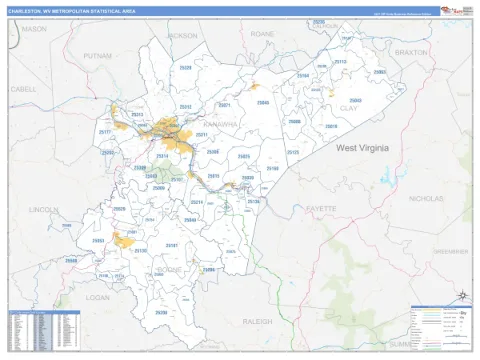Image resolution: width=480 pixels, height=360 pixels.
Task: Click ZIP code 25003
Action: tap(151, 176)
